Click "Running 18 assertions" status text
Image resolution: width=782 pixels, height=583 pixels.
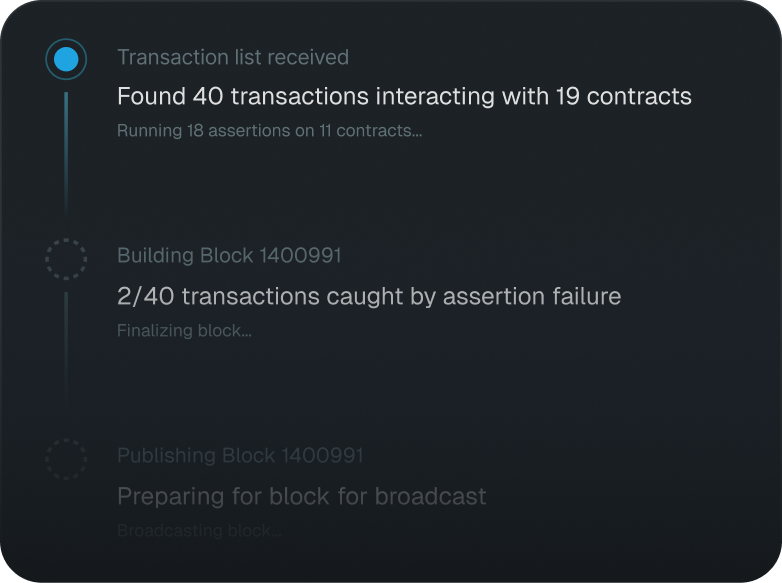tap(269, 130)
